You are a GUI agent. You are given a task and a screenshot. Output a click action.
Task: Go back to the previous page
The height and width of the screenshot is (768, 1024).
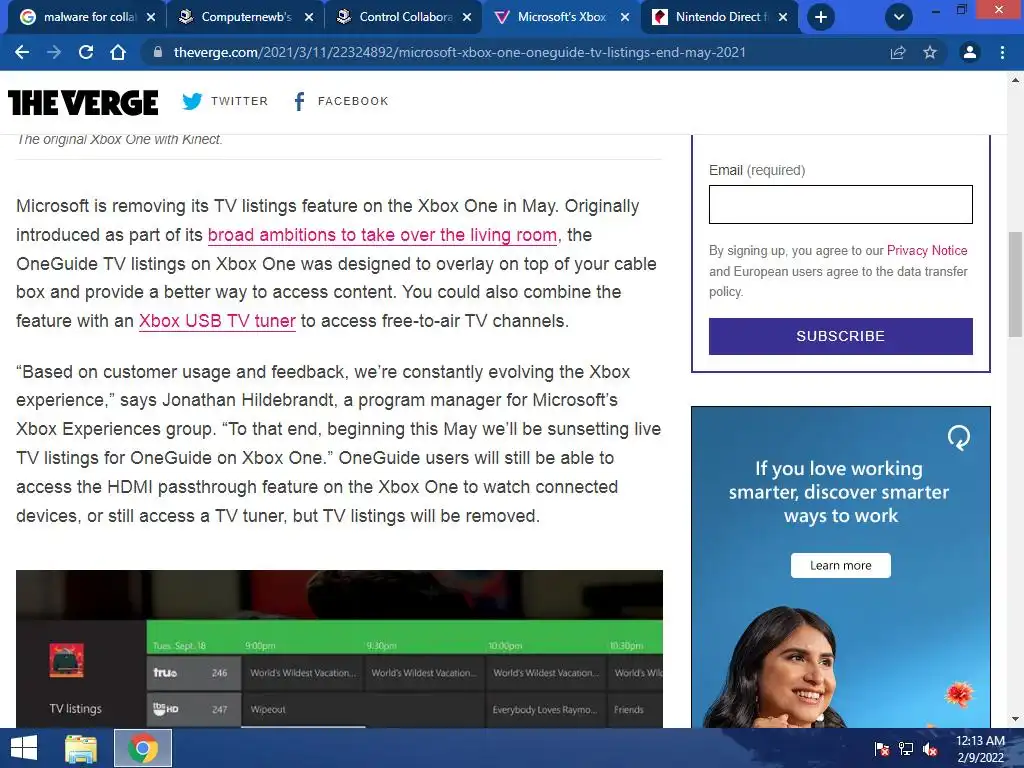[x=22, y=52]
